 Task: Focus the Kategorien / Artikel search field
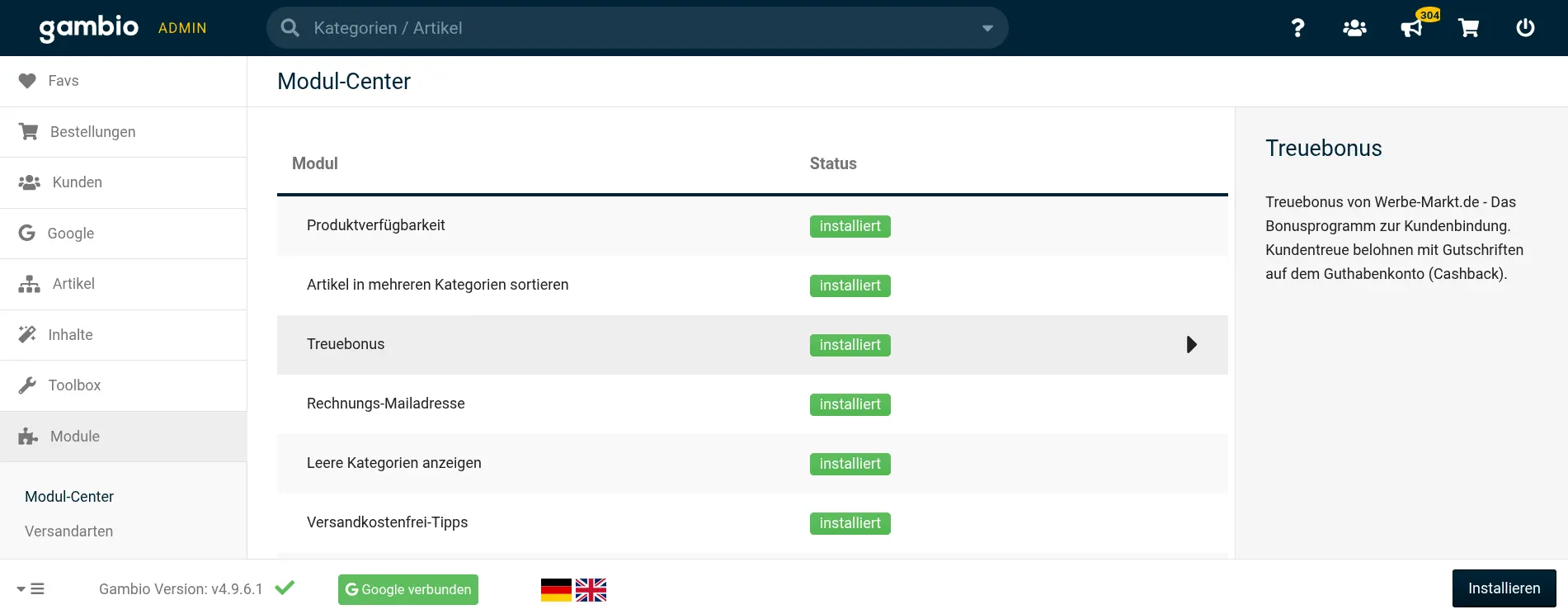click(x=635, y=28)
